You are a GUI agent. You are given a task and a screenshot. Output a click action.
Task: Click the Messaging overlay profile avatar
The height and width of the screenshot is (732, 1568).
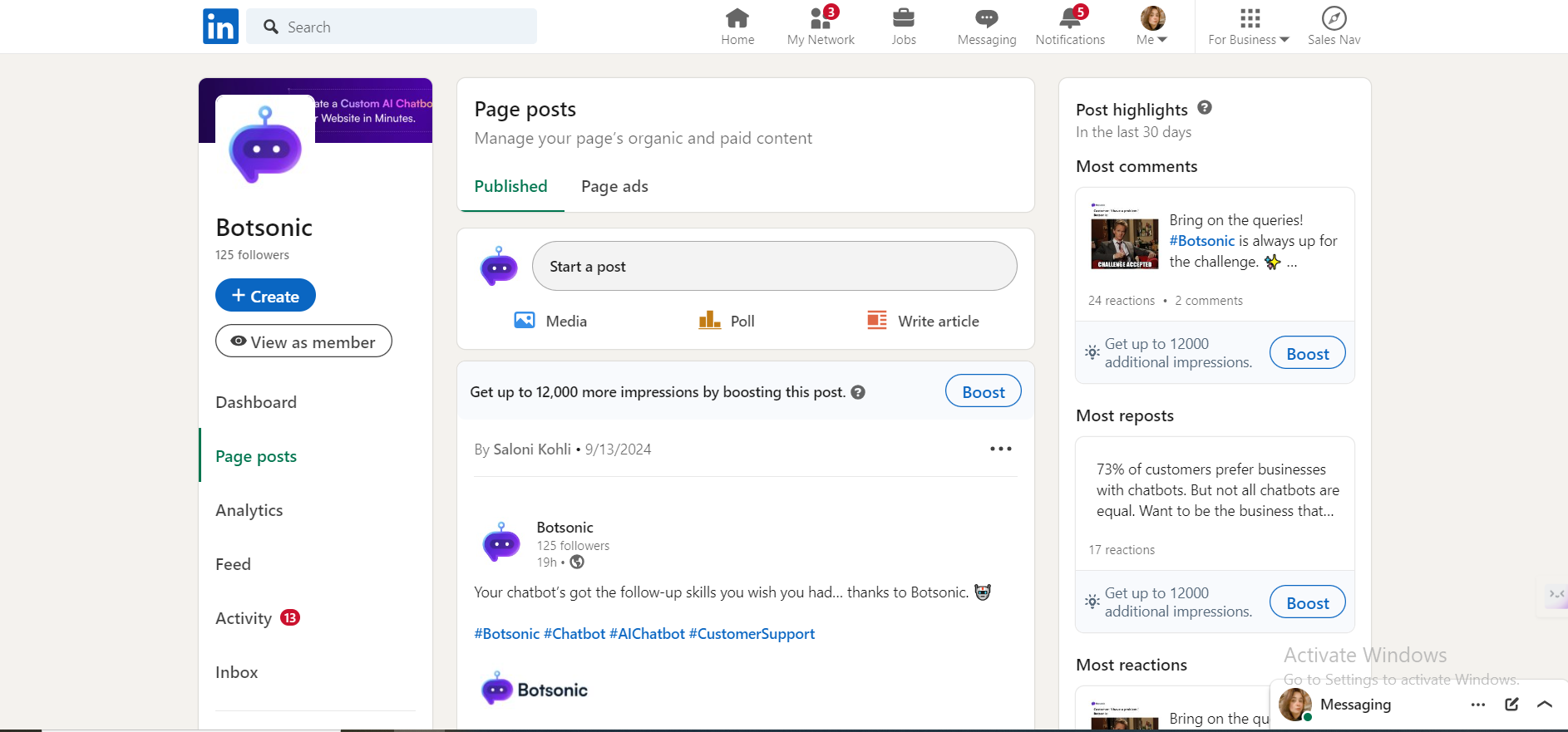1294,705
